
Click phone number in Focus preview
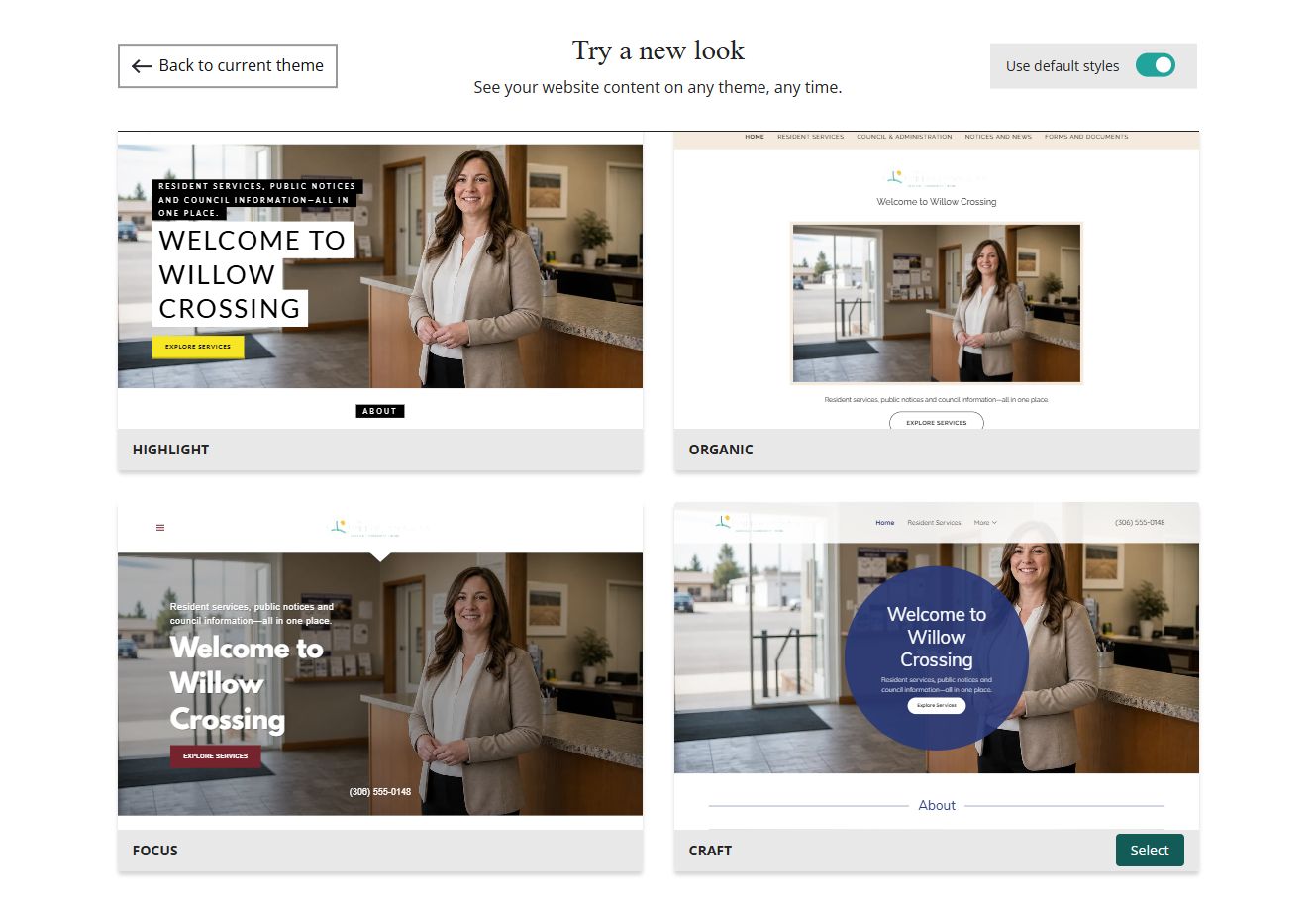(x=380, y=792)
